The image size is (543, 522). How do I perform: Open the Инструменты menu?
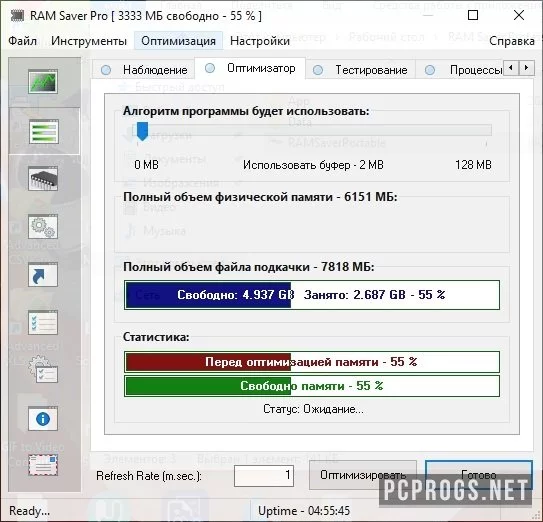point(89,41)
